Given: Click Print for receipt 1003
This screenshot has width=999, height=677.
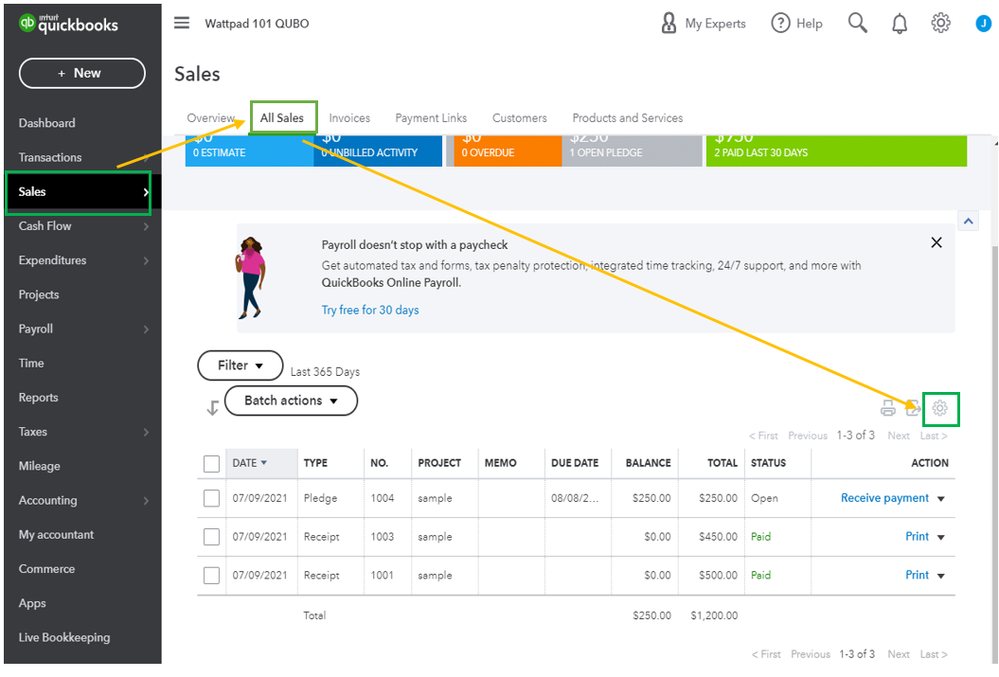Looking at the screenshot, I should tap(917, 536).
